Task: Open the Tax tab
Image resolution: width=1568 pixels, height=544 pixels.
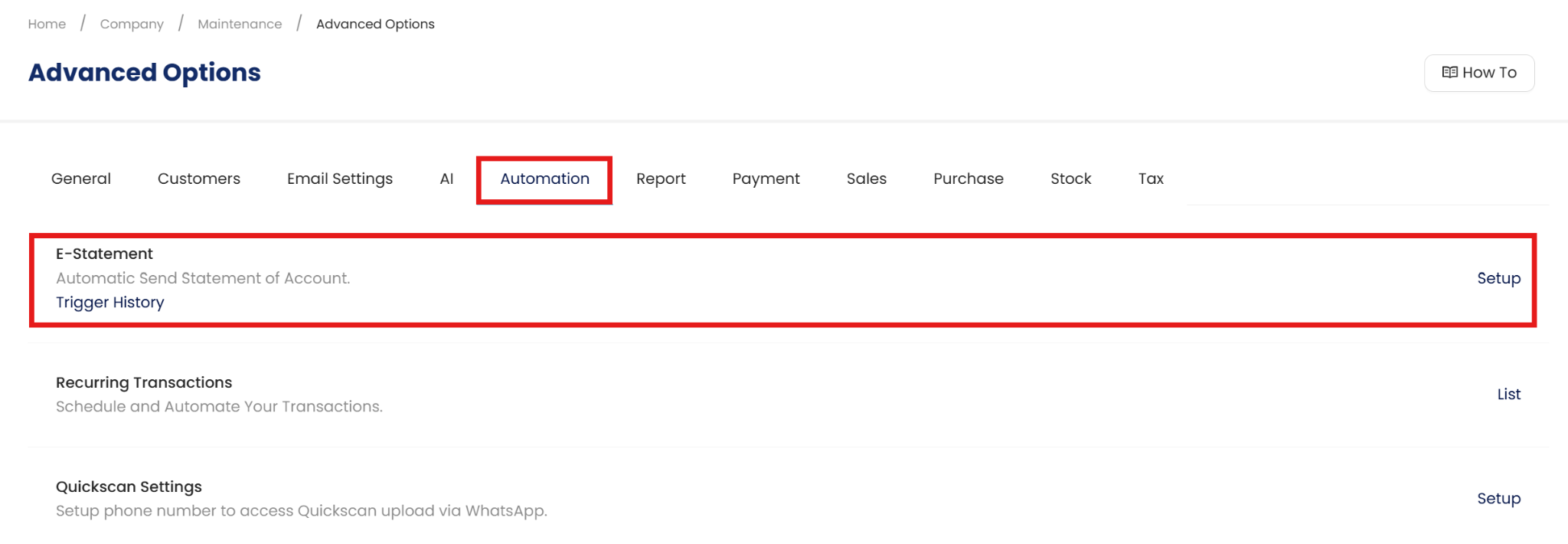Action: [1151, 179]
